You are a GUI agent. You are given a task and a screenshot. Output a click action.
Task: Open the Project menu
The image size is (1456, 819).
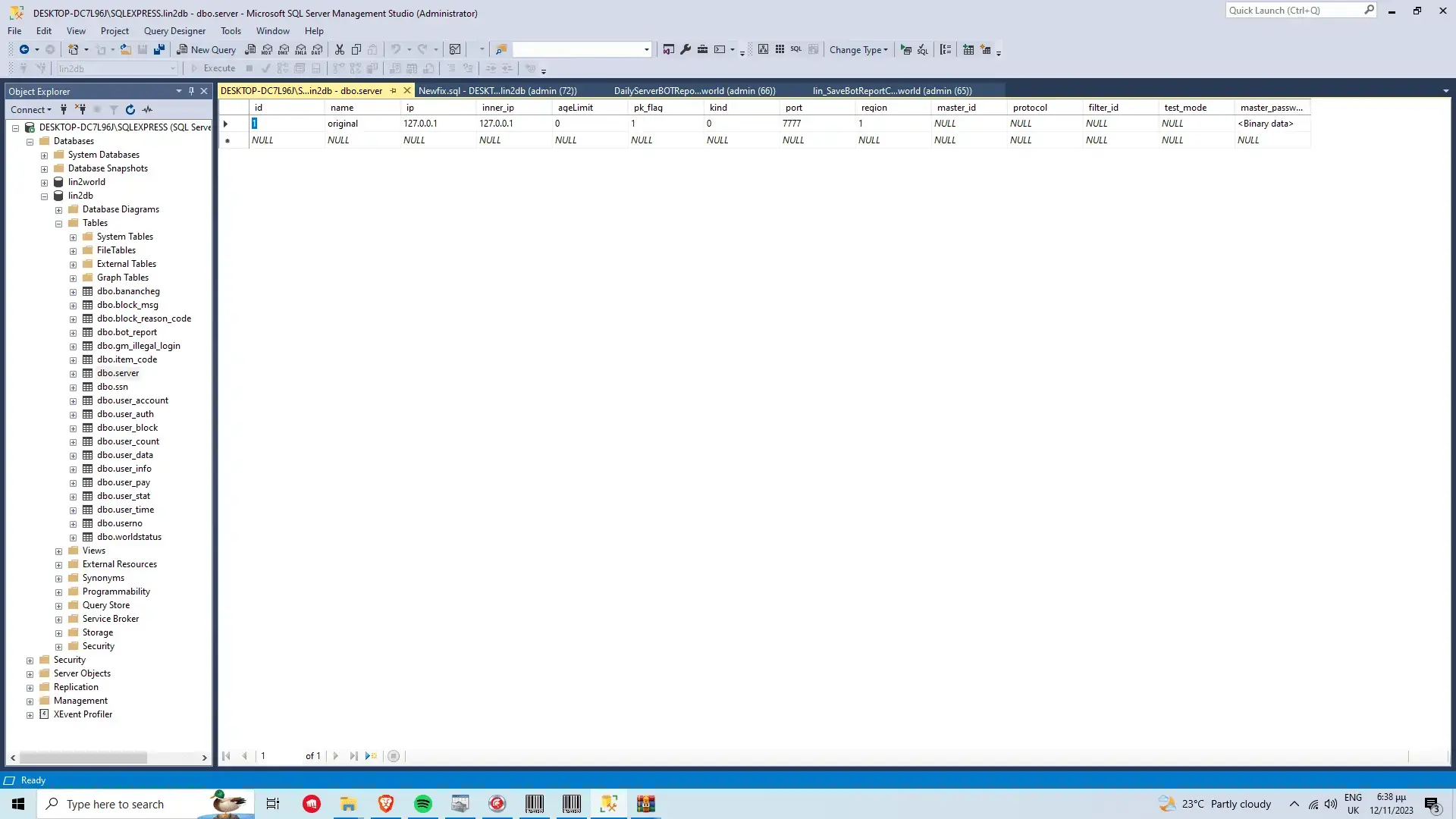(x=115, y=31)
